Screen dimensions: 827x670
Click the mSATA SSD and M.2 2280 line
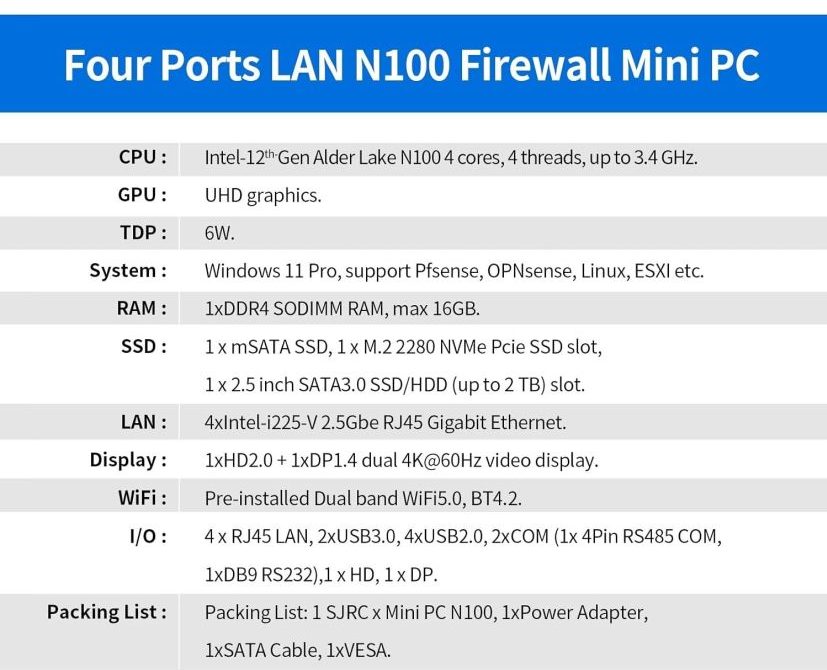point(403,347)
